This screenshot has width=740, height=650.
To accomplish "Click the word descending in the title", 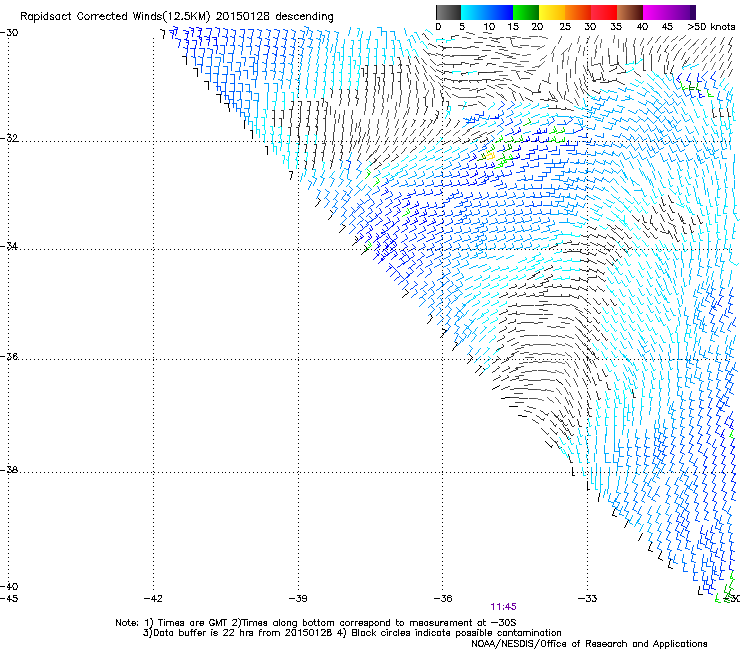I will coord(304,17).
